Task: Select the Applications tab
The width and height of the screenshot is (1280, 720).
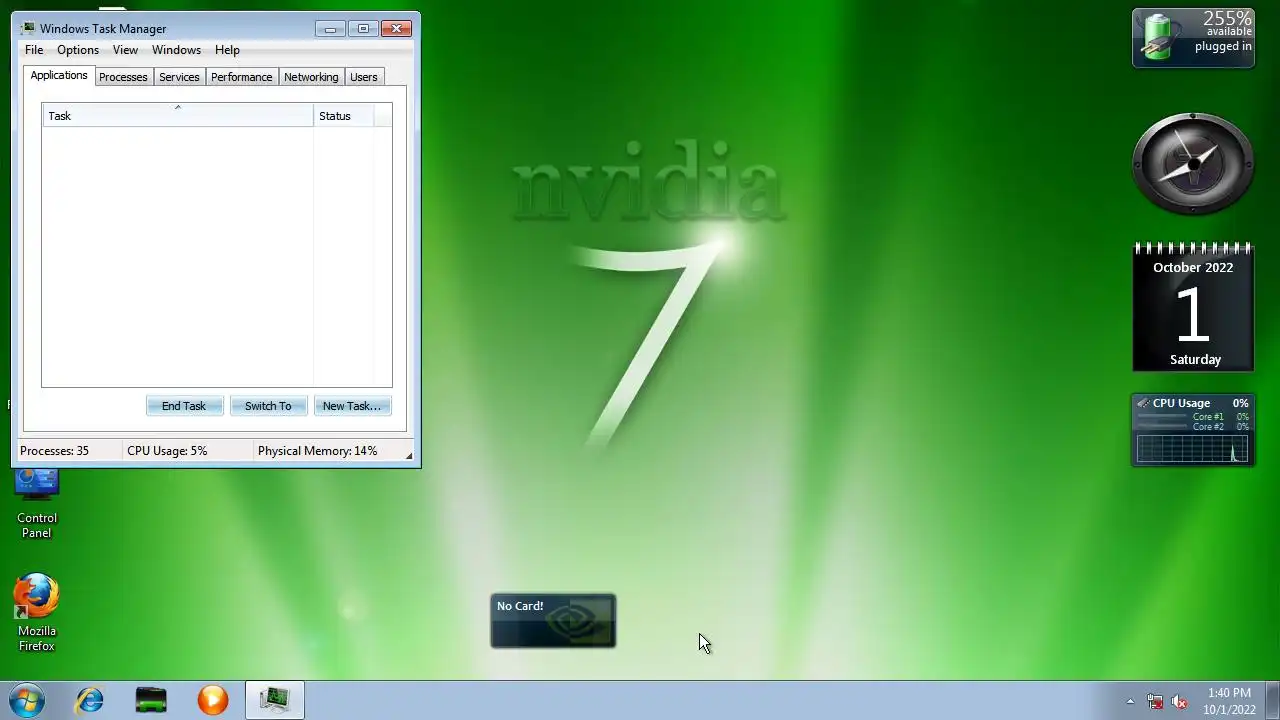Action: pyautogui.click(x=59, y=76)
